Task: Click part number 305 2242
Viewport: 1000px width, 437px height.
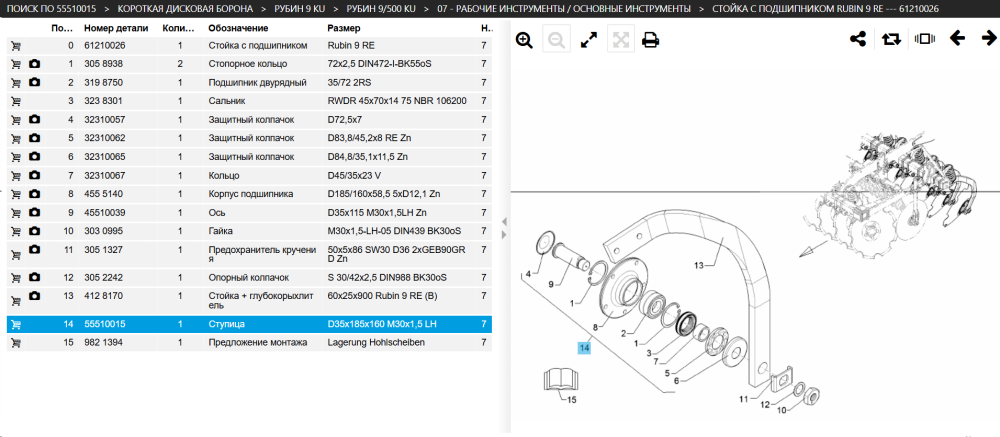Action: 103,278
